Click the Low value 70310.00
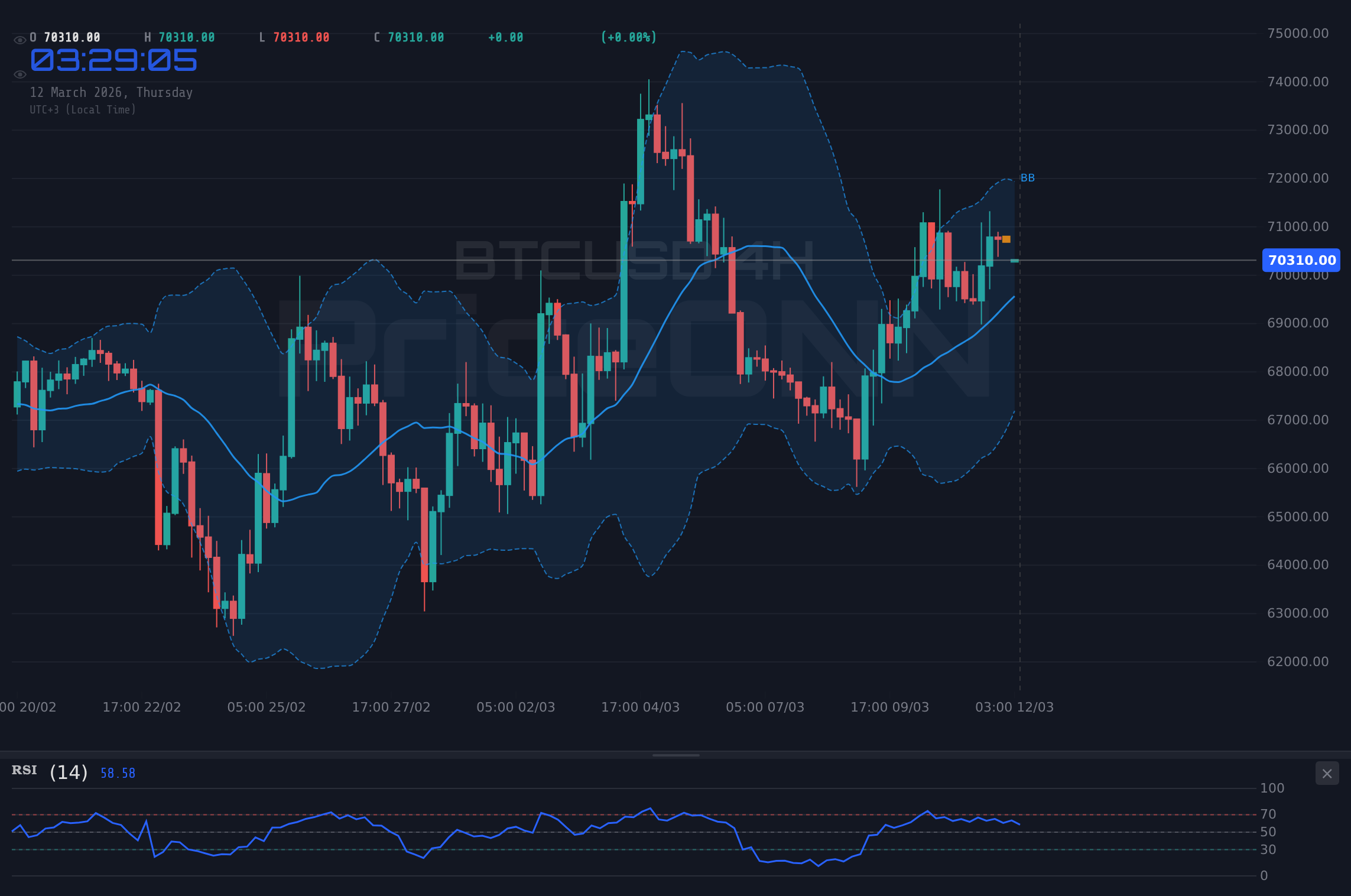The height and width of the screenshot is (896, 1351). [301, 38]
